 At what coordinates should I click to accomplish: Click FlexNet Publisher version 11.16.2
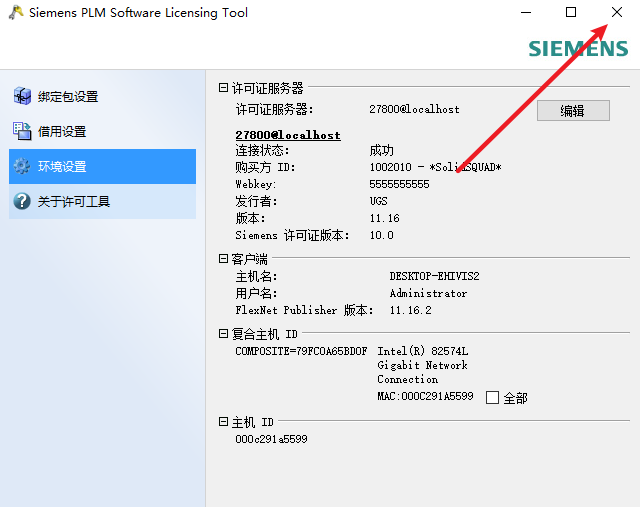(410, 310)
